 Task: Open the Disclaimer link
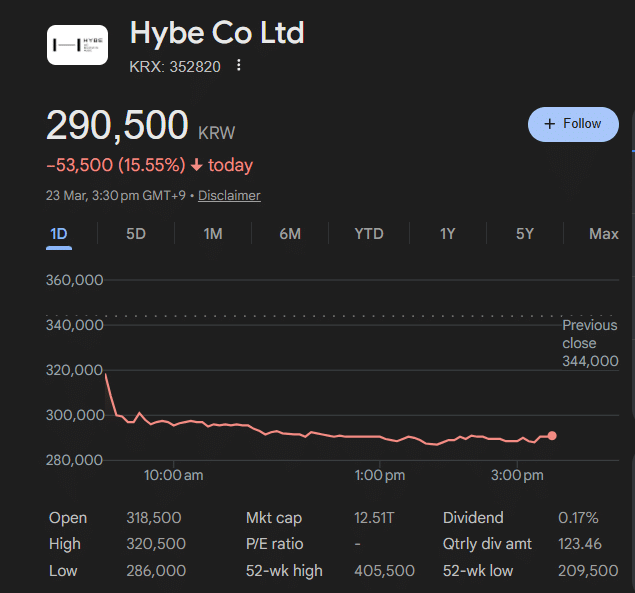229,196
